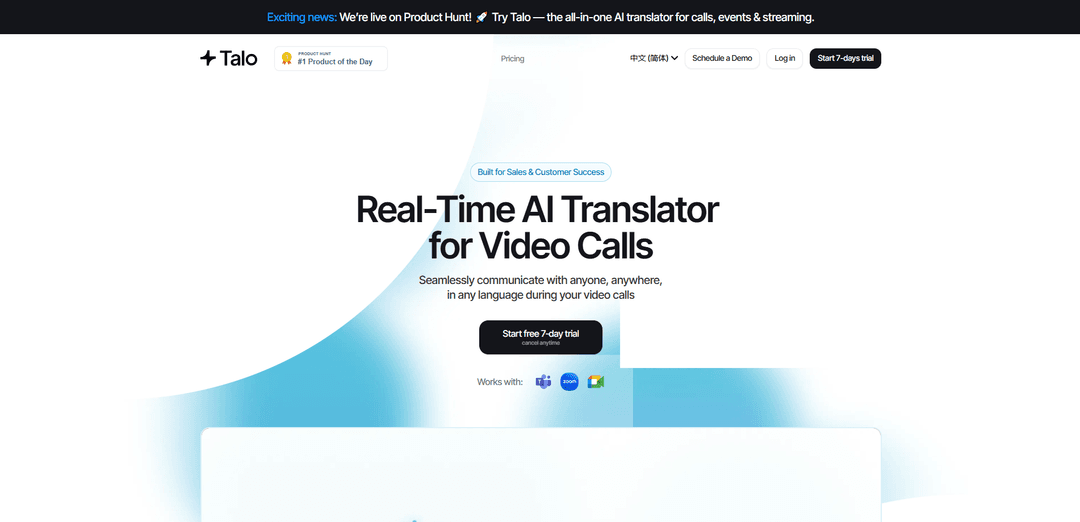Click the 'Works with:' label

coord(500,382)
